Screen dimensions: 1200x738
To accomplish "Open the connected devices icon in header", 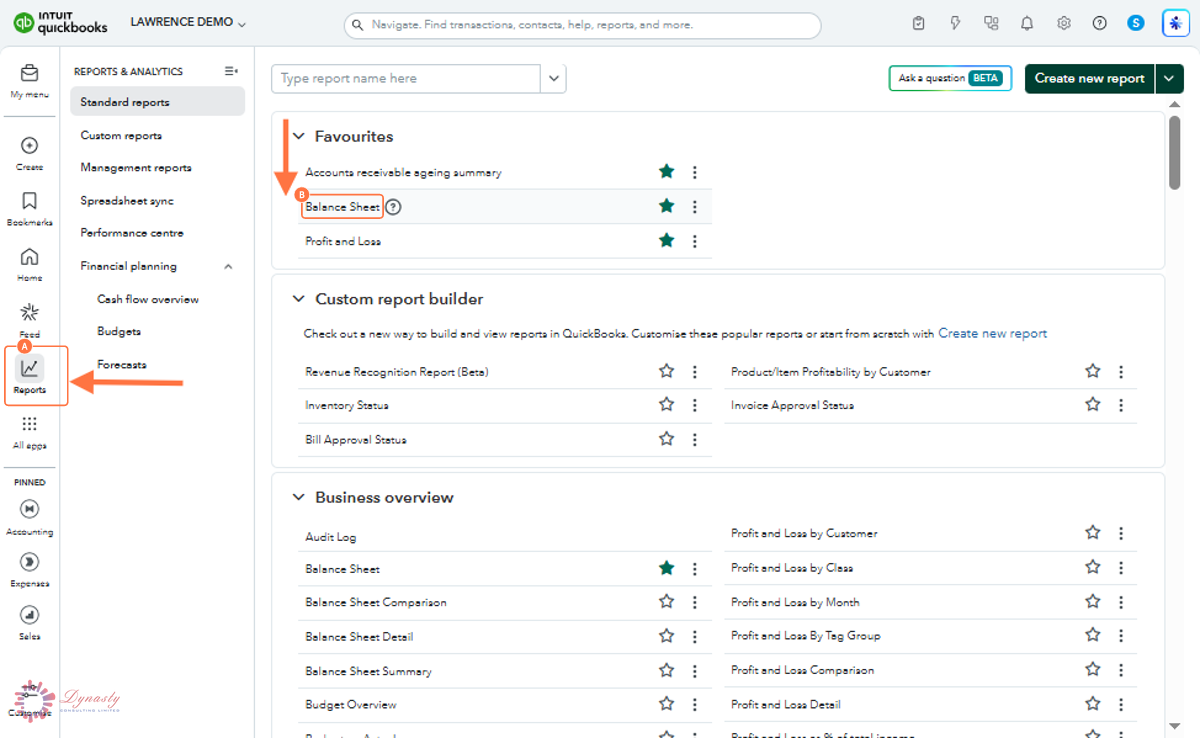I will [991, 23].
